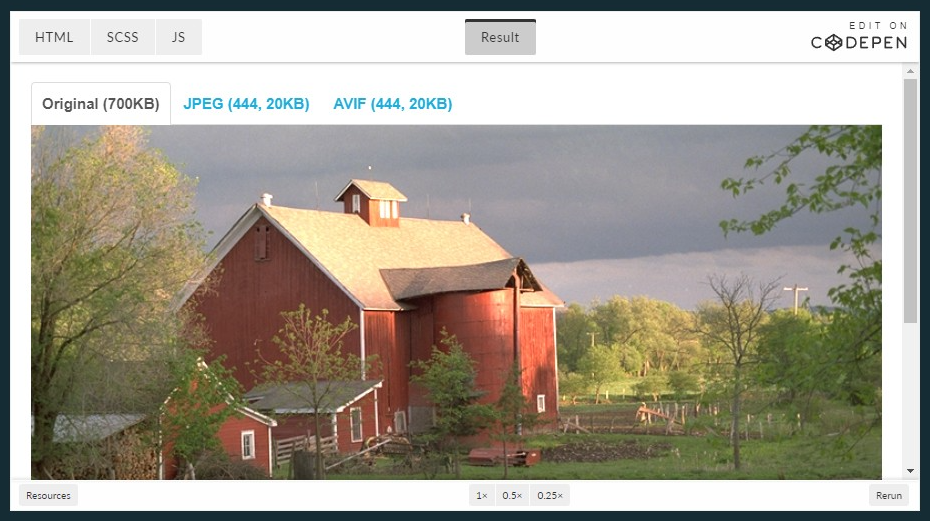Viewport: 930px width, 521px height.
Task: Click the CODEPEN wordmark
Action: pyautogui.click(x=859, y=43)
